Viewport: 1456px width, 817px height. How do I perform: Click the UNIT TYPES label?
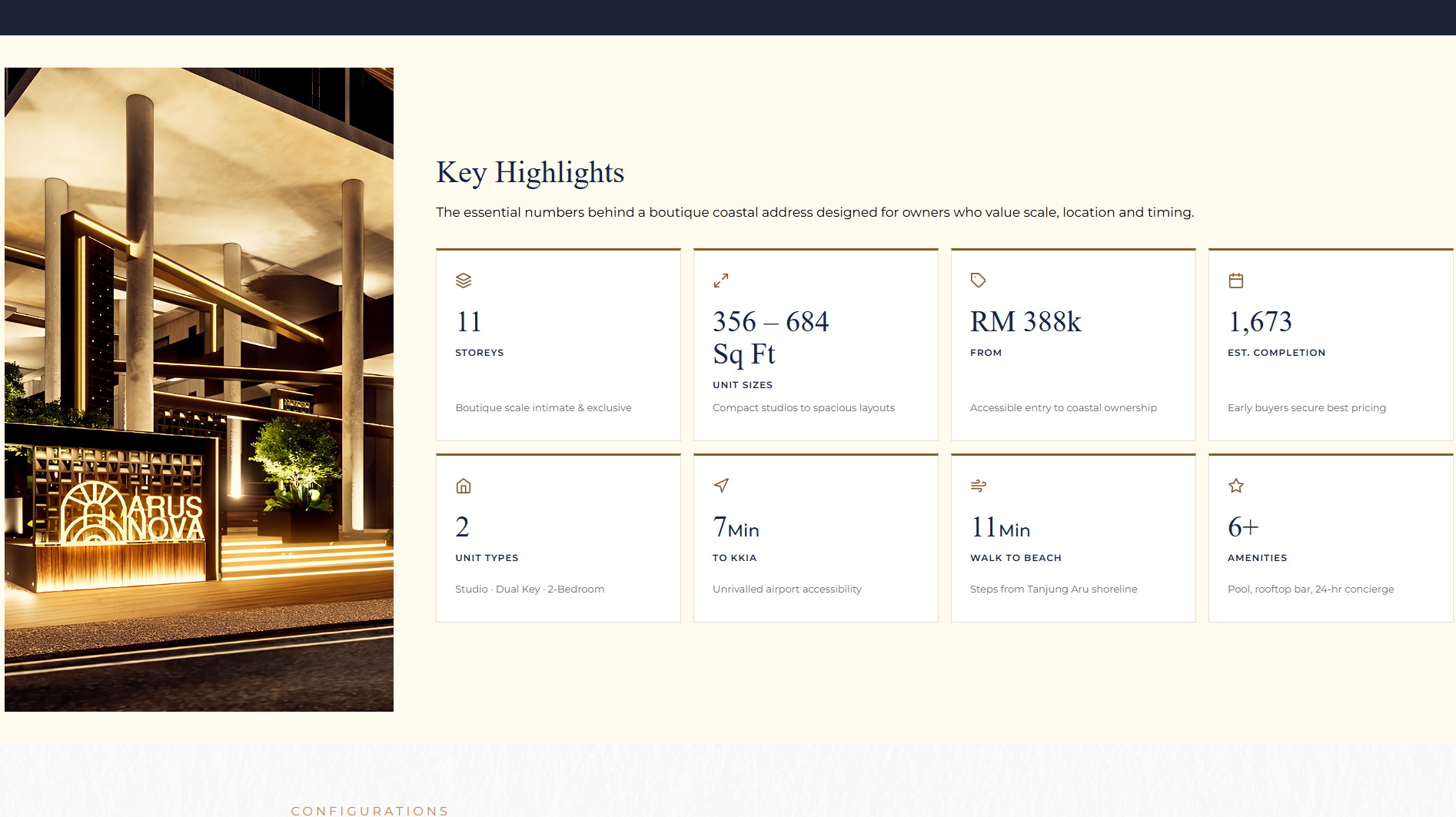[x=487, y=558]
